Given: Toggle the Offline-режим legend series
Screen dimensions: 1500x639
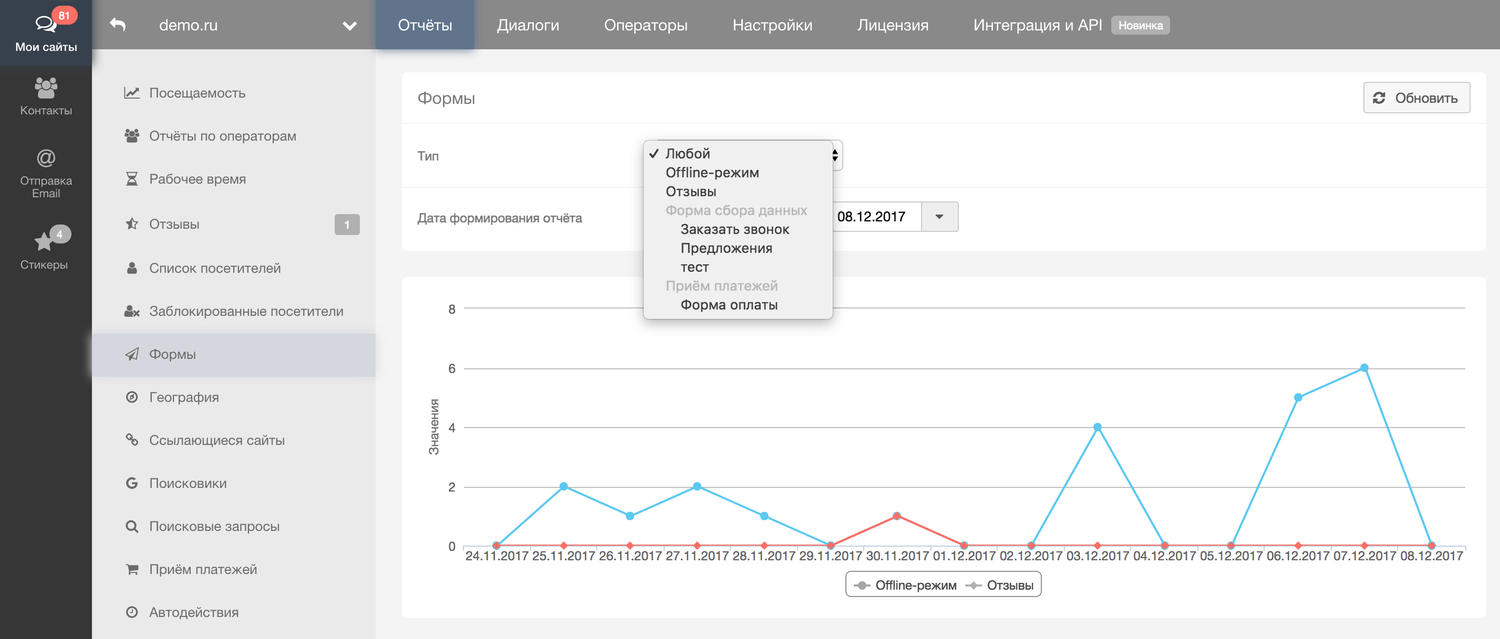Looking at the screenshot, I should click(904, 585).
